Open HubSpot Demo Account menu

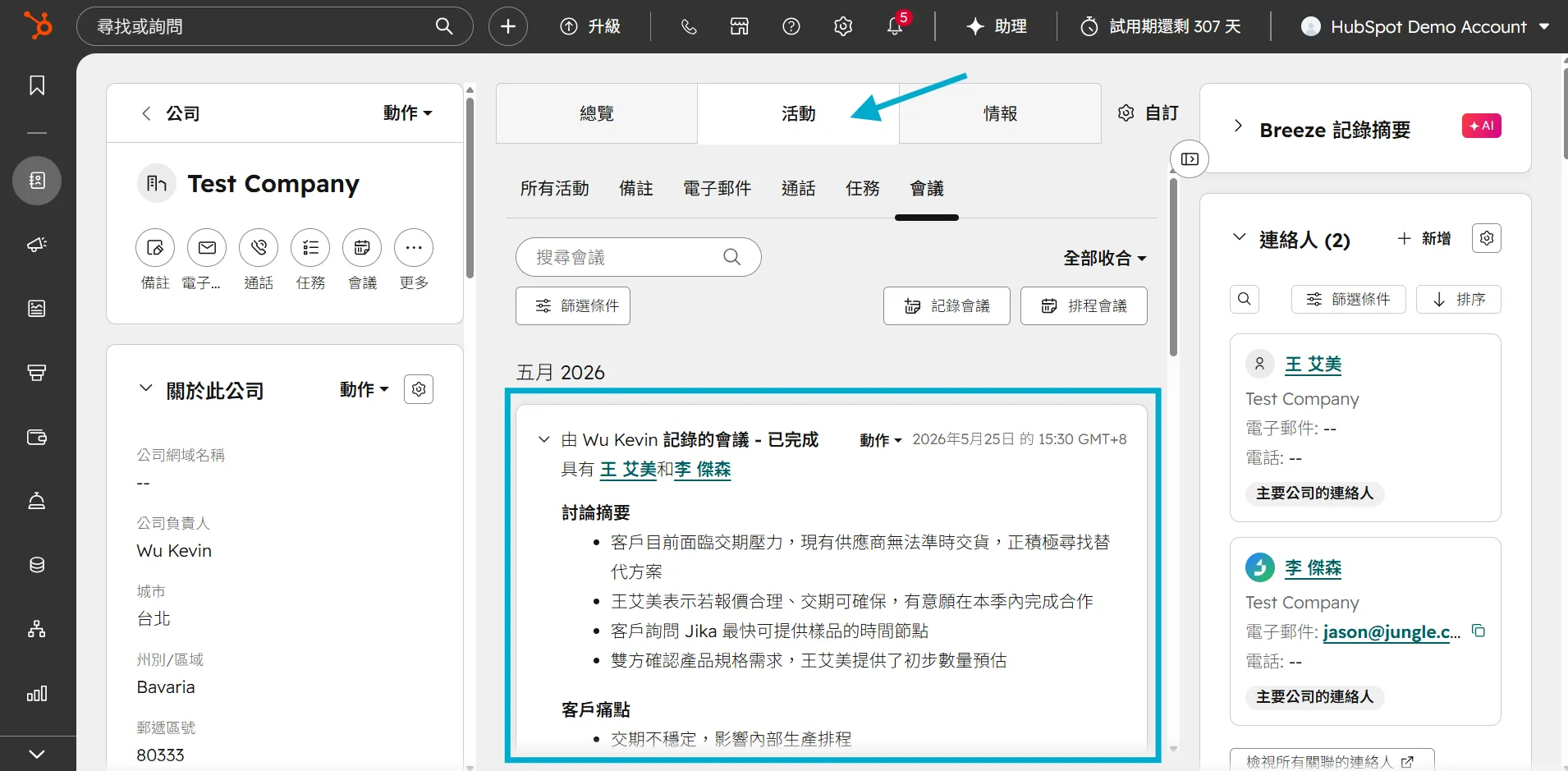pos(1425,26)
